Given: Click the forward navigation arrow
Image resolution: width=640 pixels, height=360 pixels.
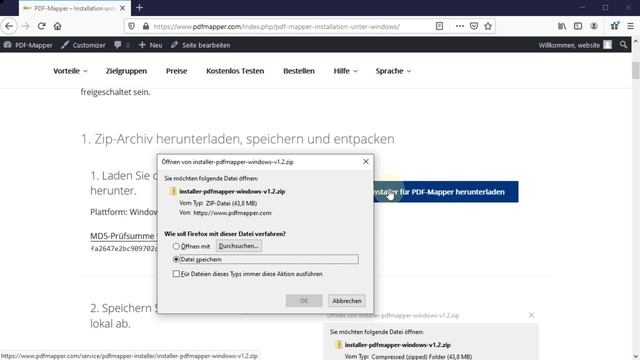Looking at the screenshot, I should coord(25,26).
